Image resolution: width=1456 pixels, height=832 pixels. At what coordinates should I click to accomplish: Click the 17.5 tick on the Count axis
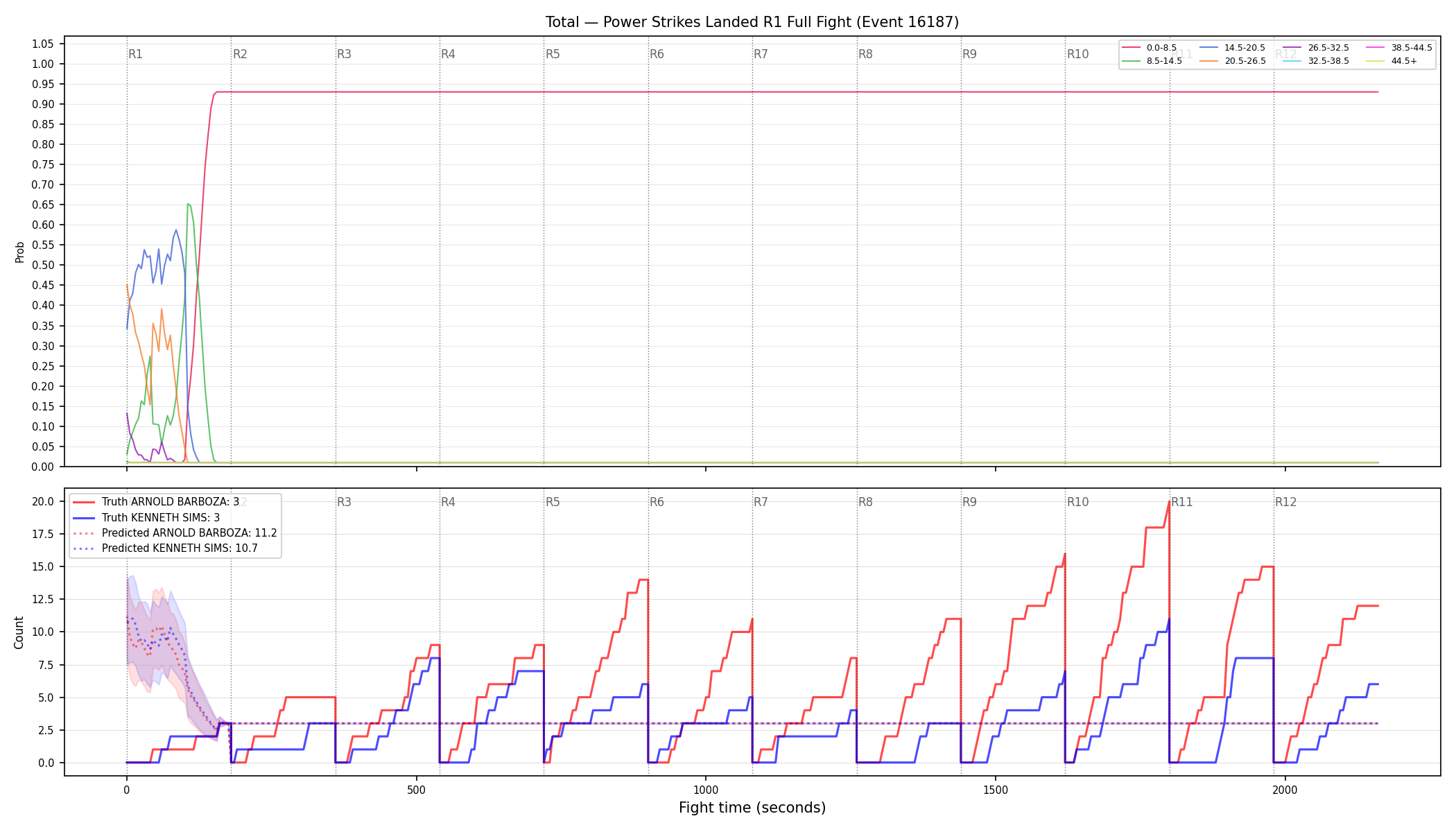[x=42, y=534]
